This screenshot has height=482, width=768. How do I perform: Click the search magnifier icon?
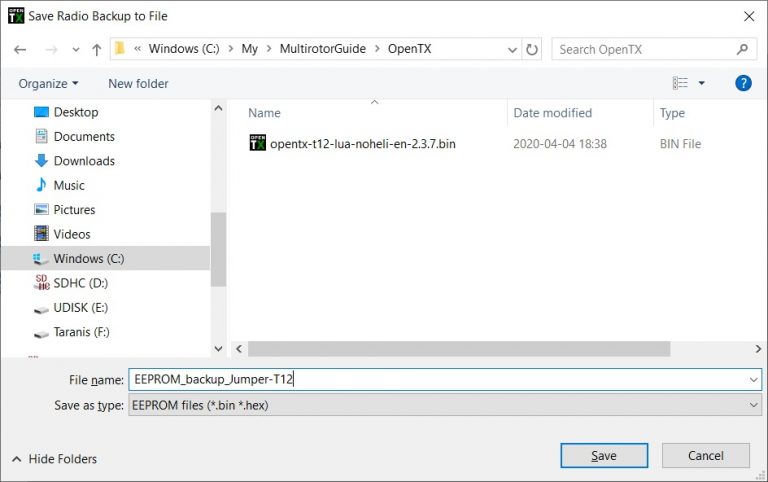[742, 49]
